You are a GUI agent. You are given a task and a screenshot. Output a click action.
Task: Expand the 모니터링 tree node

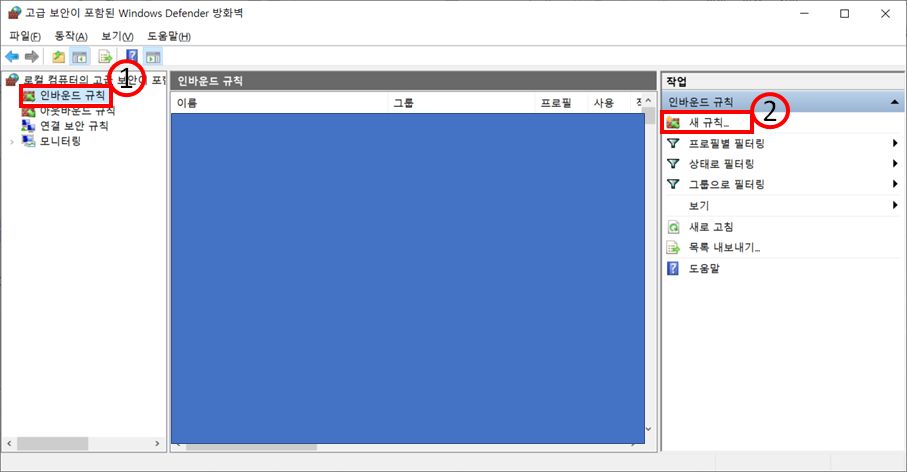click(x=12, y=142)
